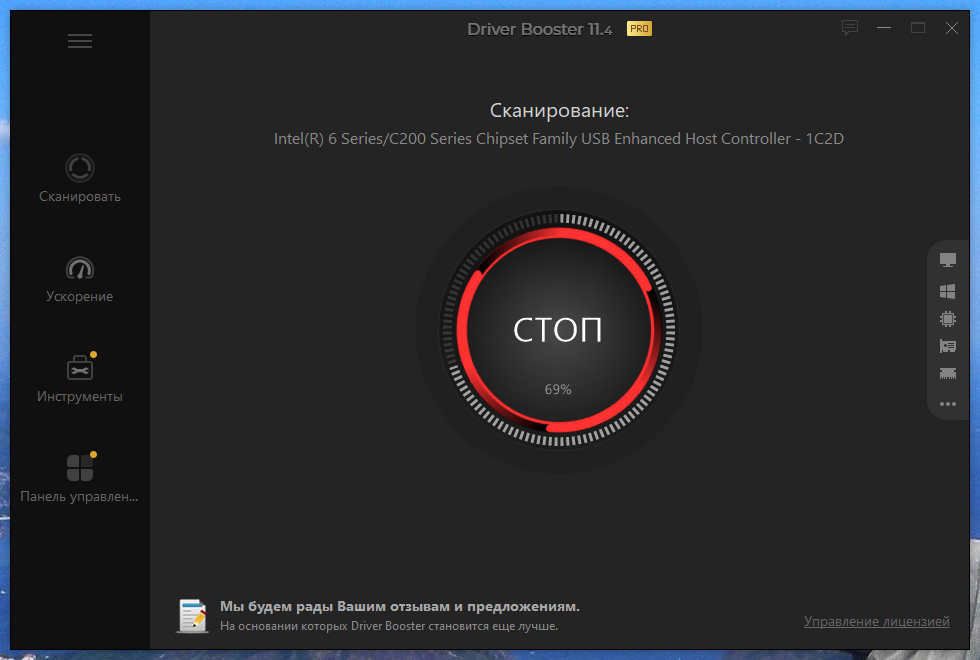Viewport: 980px width, 660px height.
Task: Click the feedback notepad icon at bottom
Action: tap(192, 616)
